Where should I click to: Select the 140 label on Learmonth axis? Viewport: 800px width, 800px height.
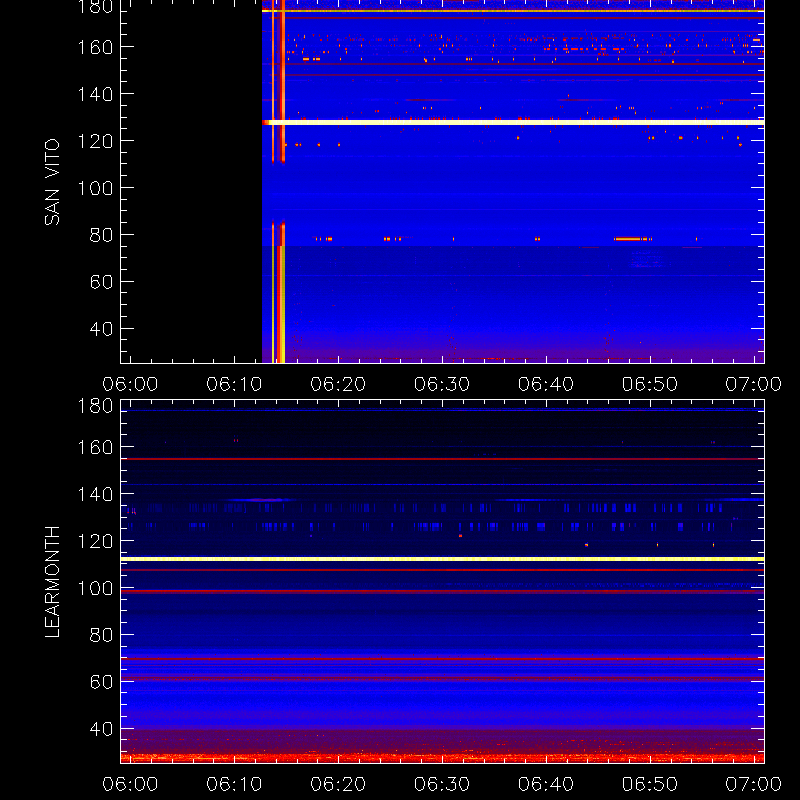click(95, 494)
